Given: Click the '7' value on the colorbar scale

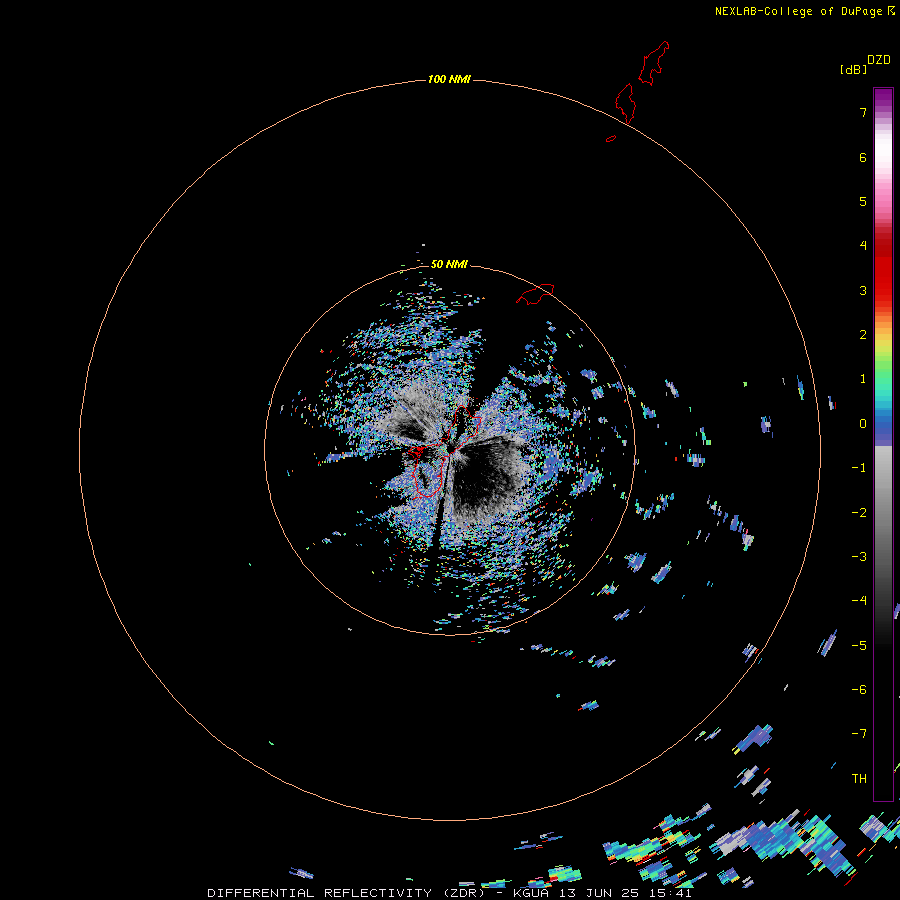Looking at the screenshot, I should [863, 112].
